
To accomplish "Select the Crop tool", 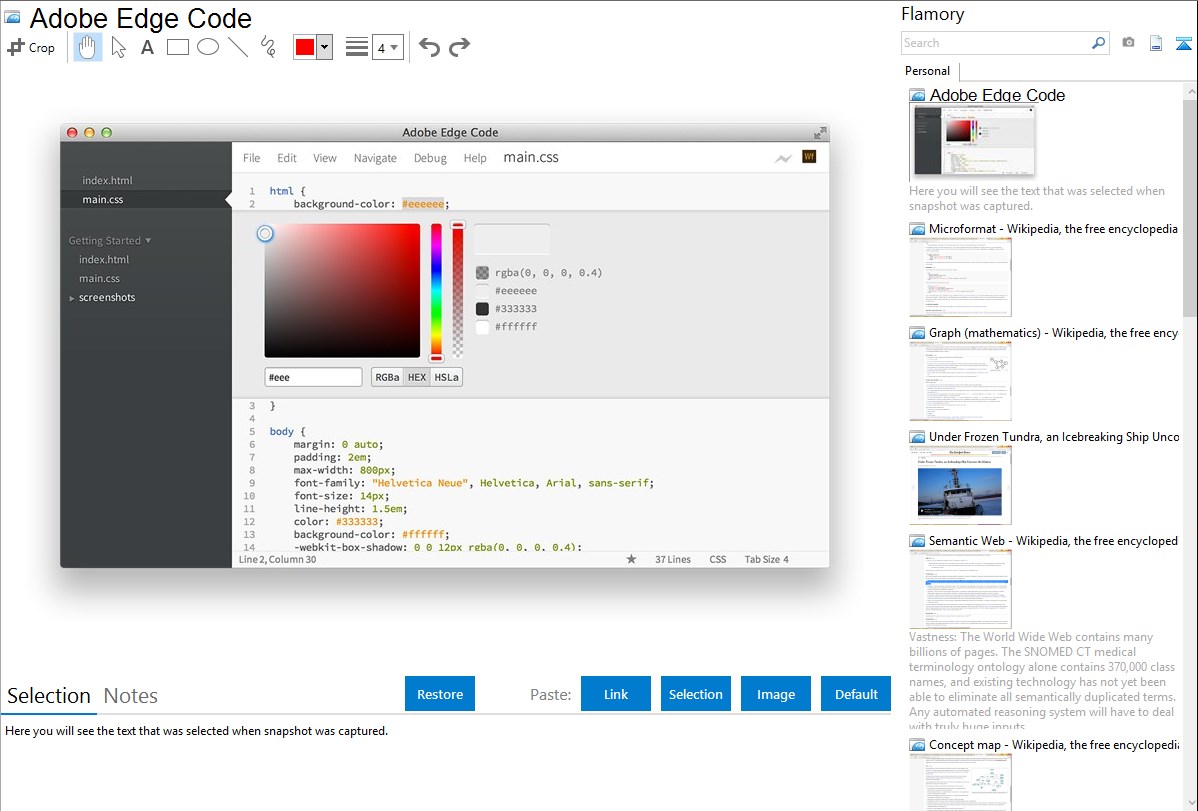I will click(x=31, y=47).
